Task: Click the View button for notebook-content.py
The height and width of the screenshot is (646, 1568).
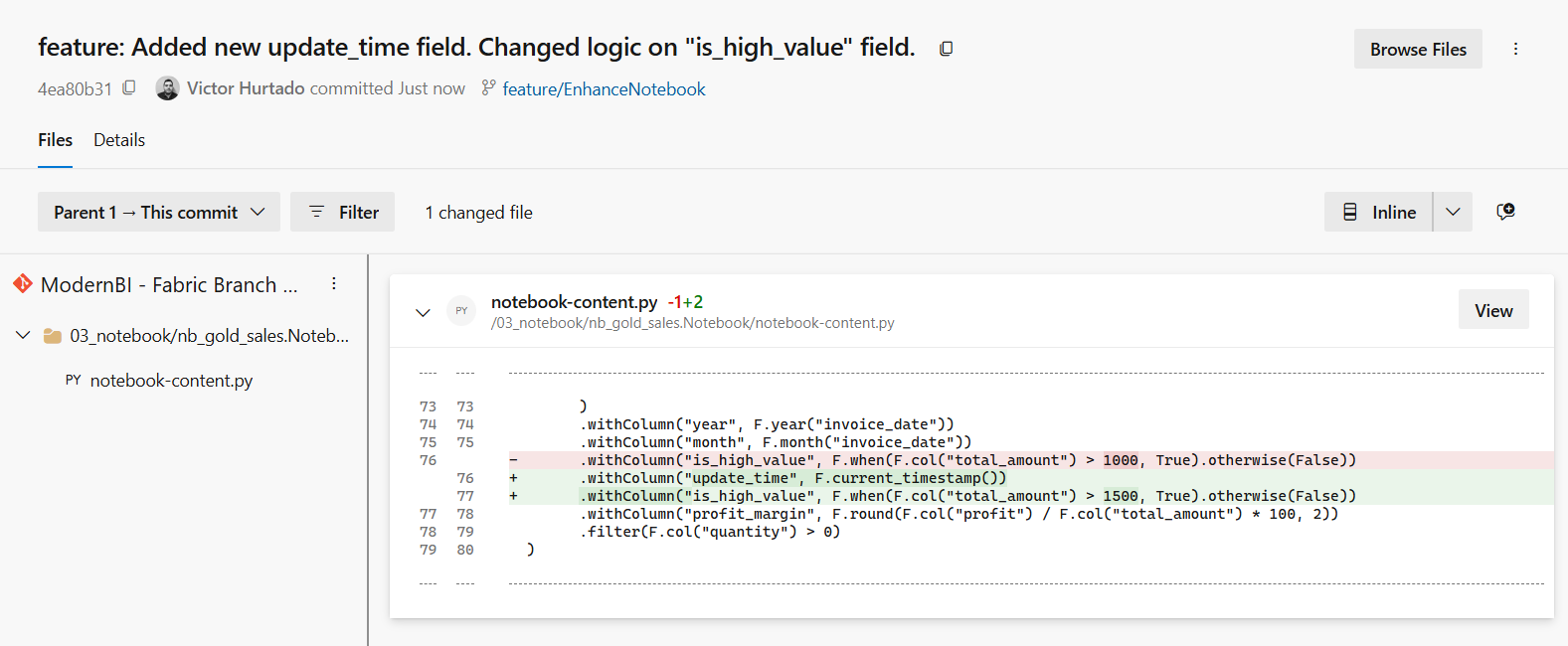Action: click(1493, 310)
